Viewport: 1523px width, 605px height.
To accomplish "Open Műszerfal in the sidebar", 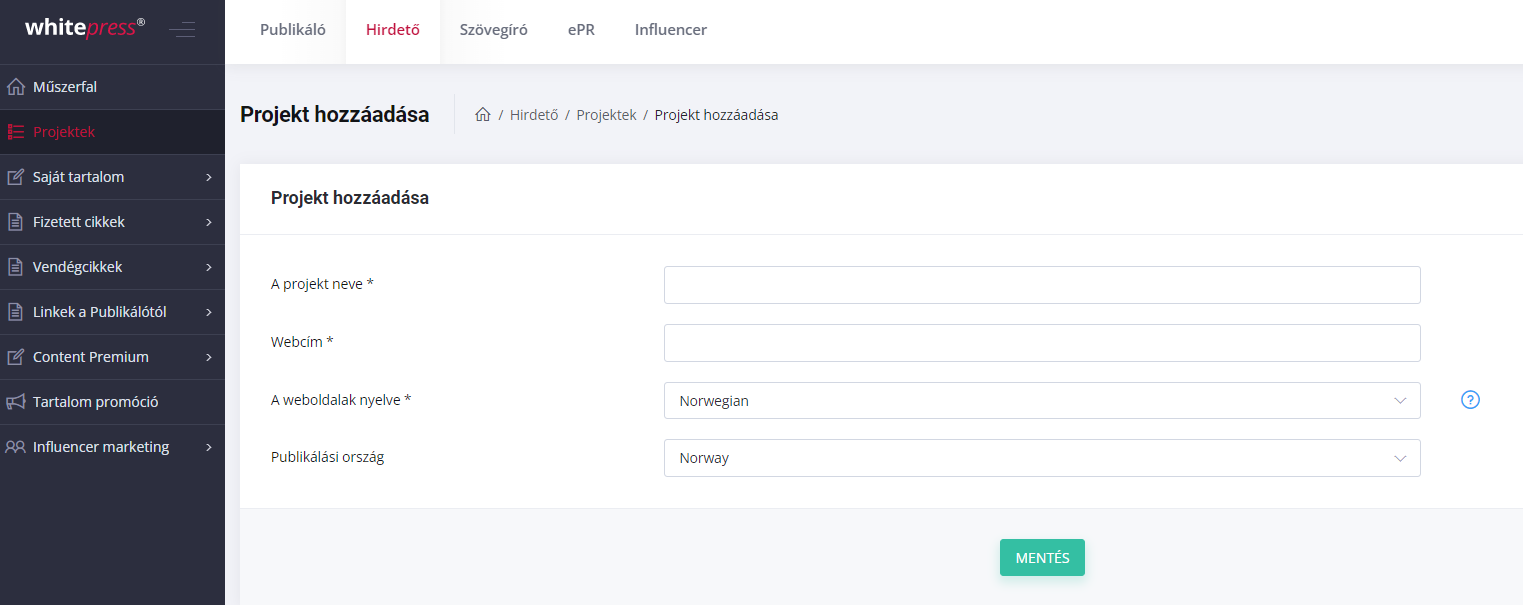I will pyautogui.click(x=112, y=87).
